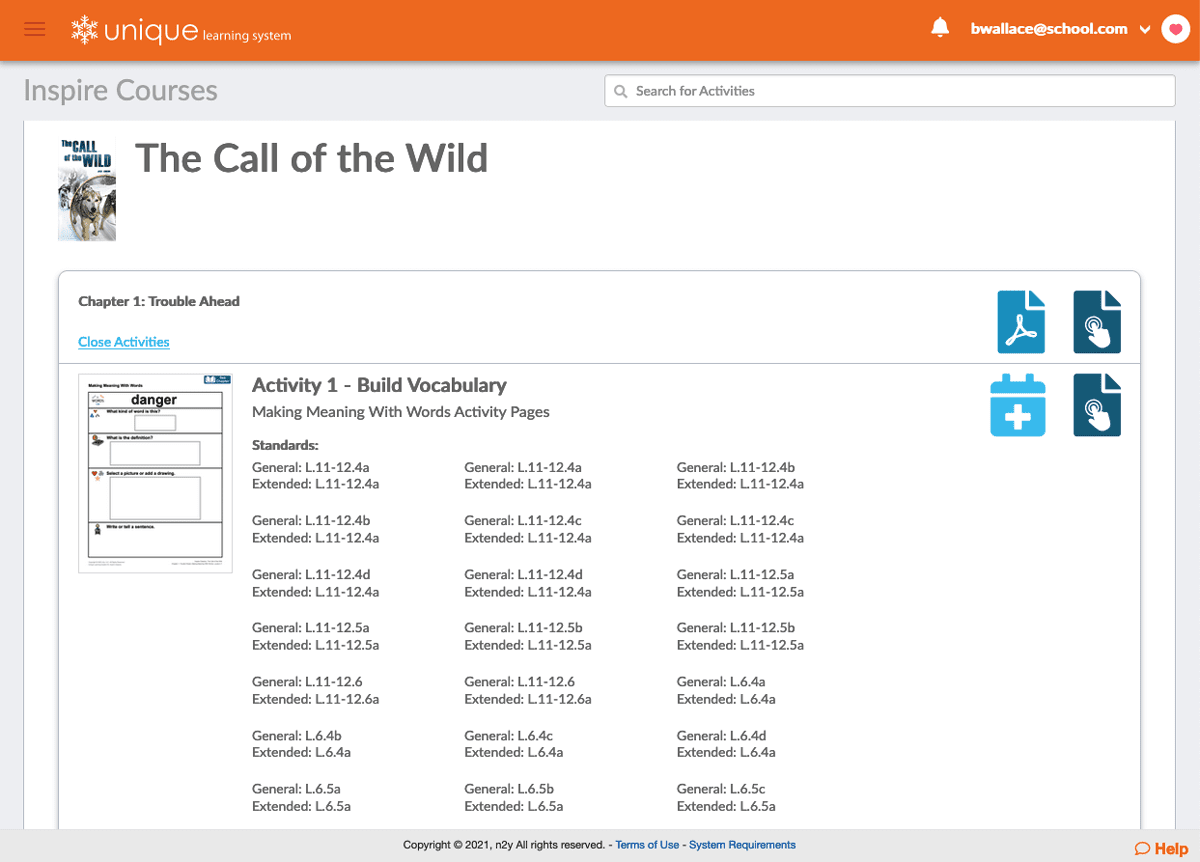The image size is (1200, 862).
Task: Select The Call of the Wild book cover
Action: tap(87, 190)
